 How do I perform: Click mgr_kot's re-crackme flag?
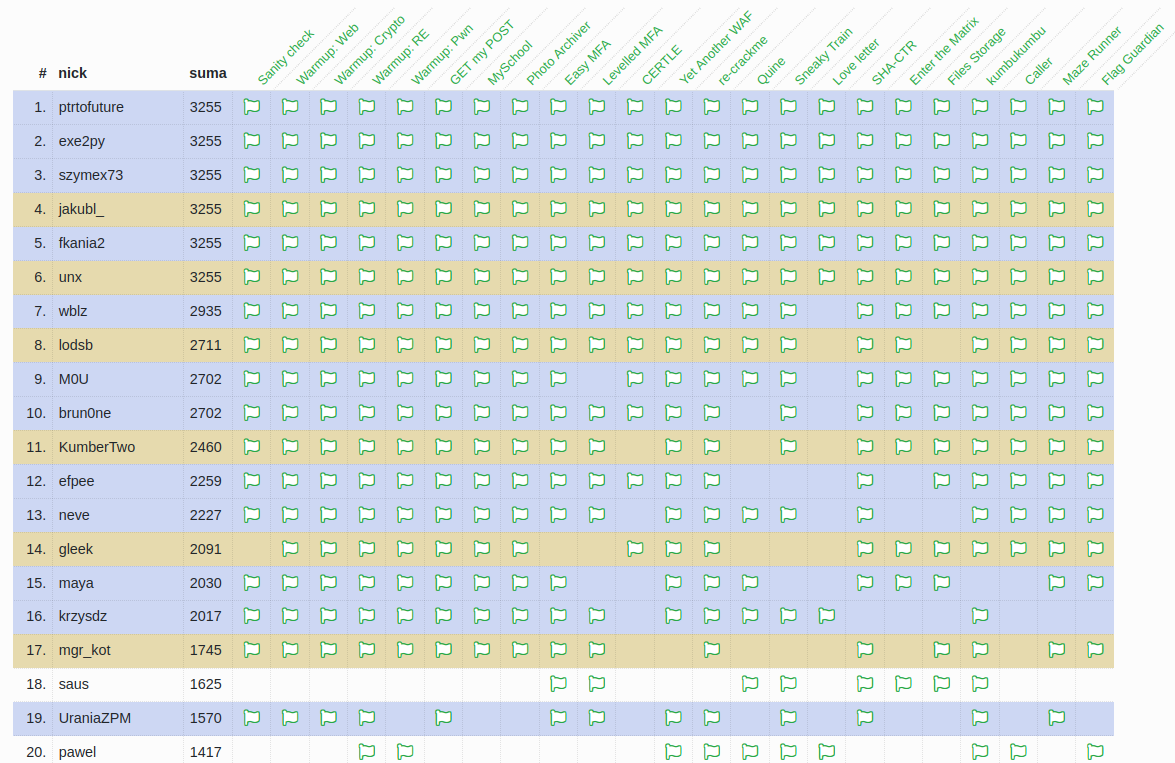coord(712,650)
